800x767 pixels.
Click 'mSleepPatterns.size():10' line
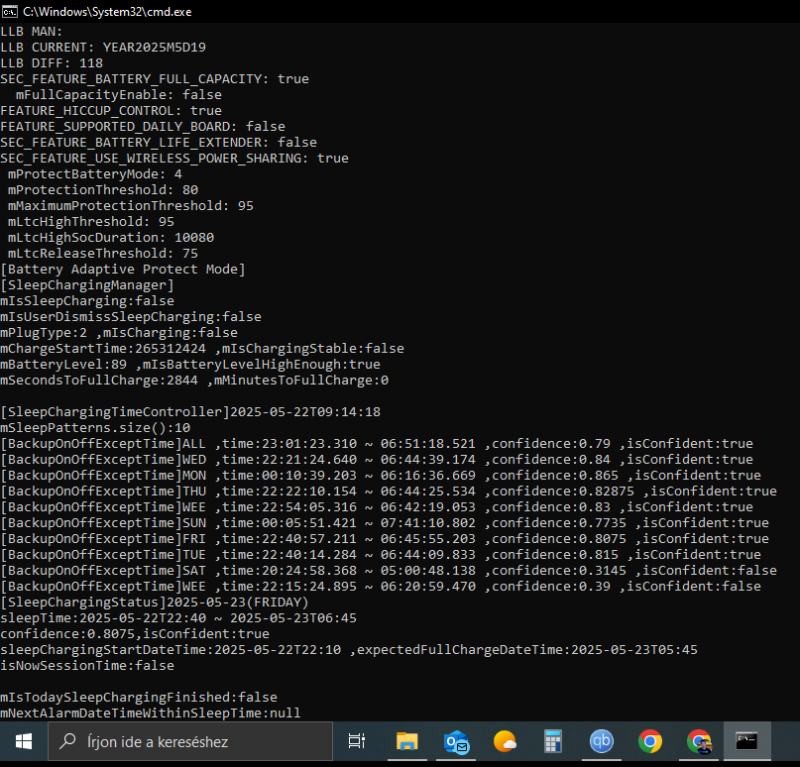(x=95, y=428)
